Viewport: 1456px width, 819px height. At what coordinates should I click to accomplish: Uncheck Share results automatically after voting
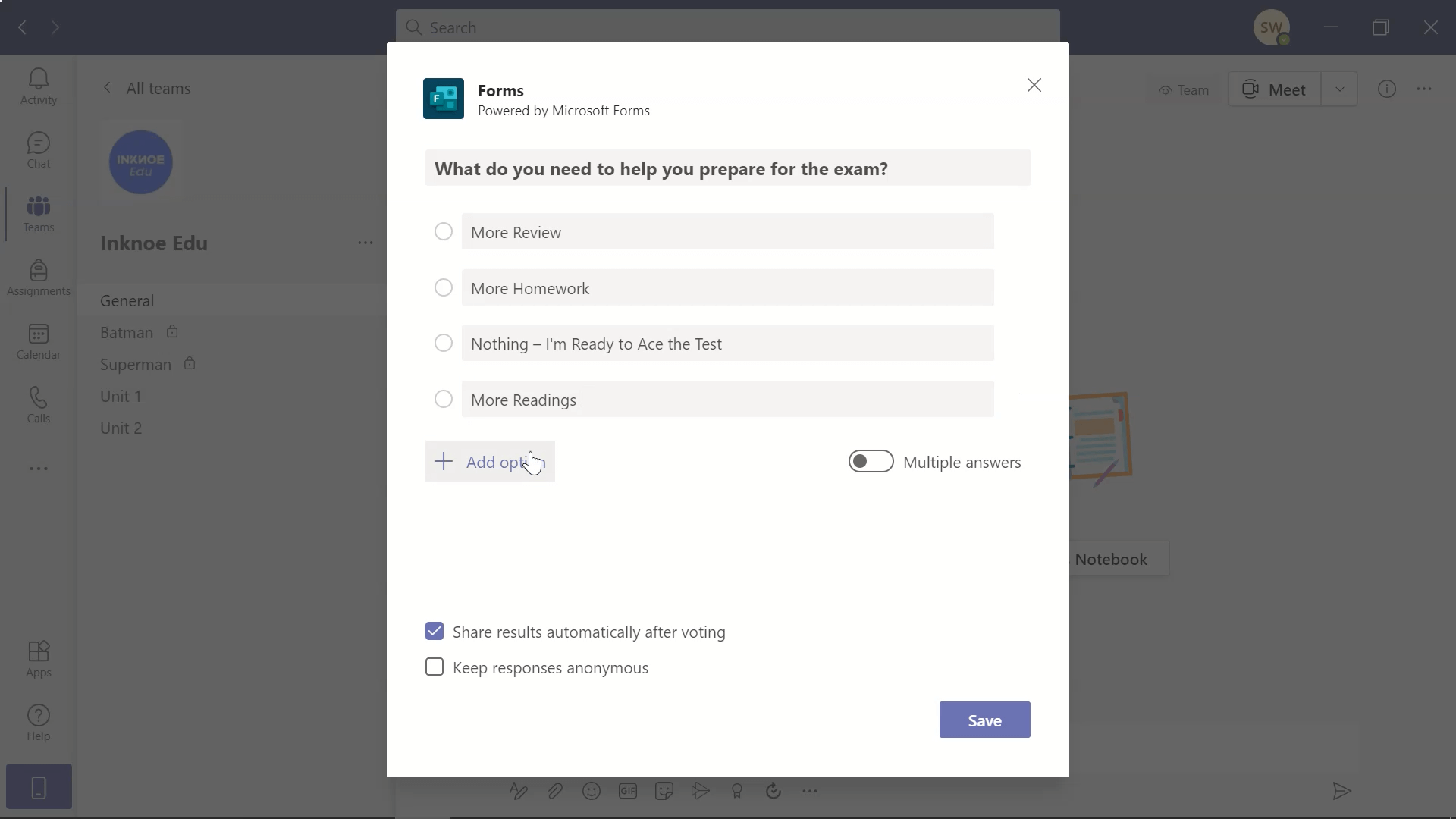point(434,632)
